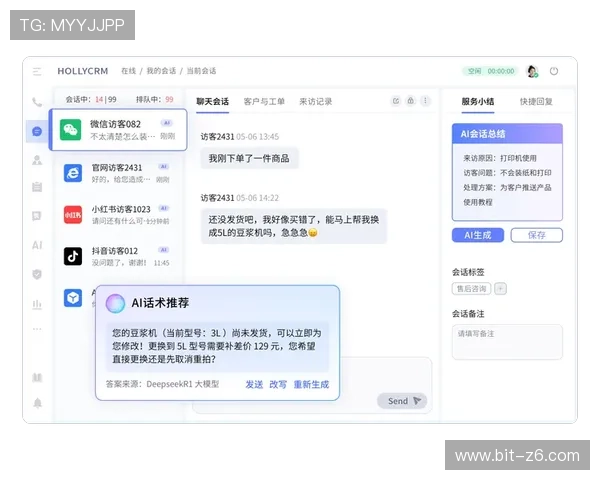Viewport: 600px width, 480px height.
Task: Toggle the hamburger sidebar menu icon
Action: (x=37, y=72)
